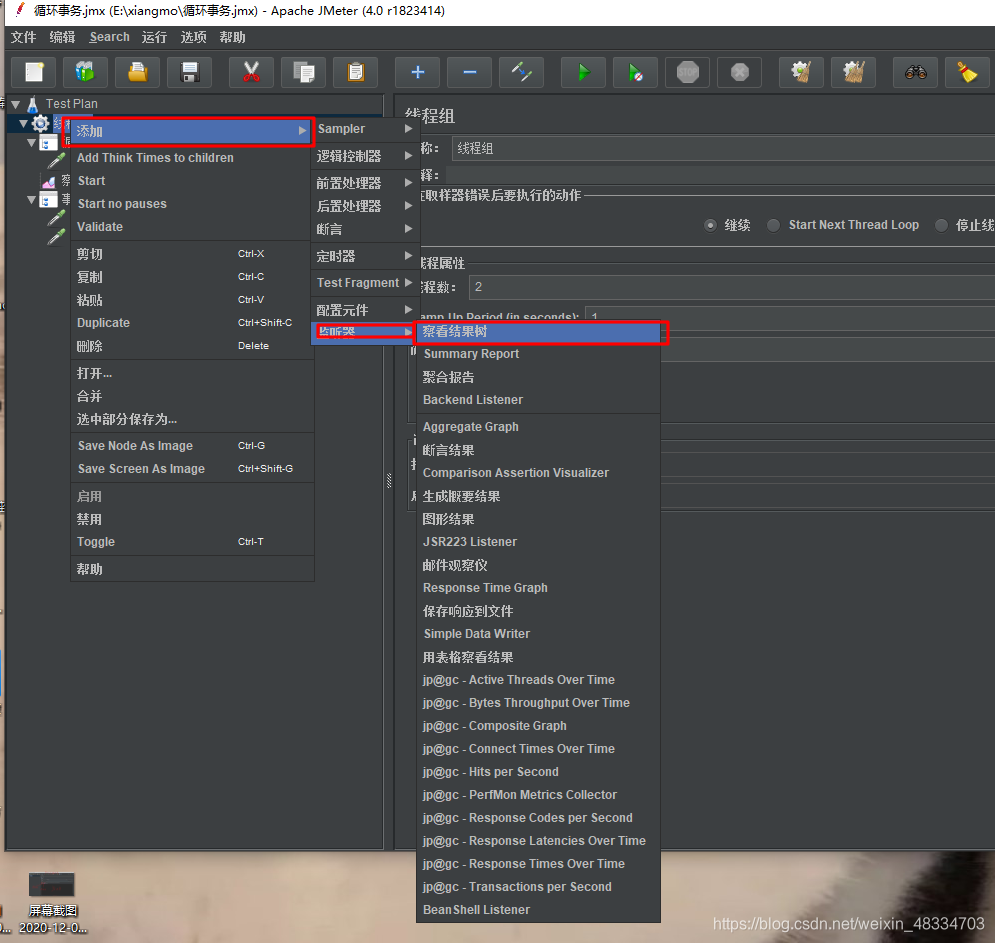Open 屏幕截图 desktop thumbnail
The image size is (995, 943).
pyautogui.click(x=51, y=885)
